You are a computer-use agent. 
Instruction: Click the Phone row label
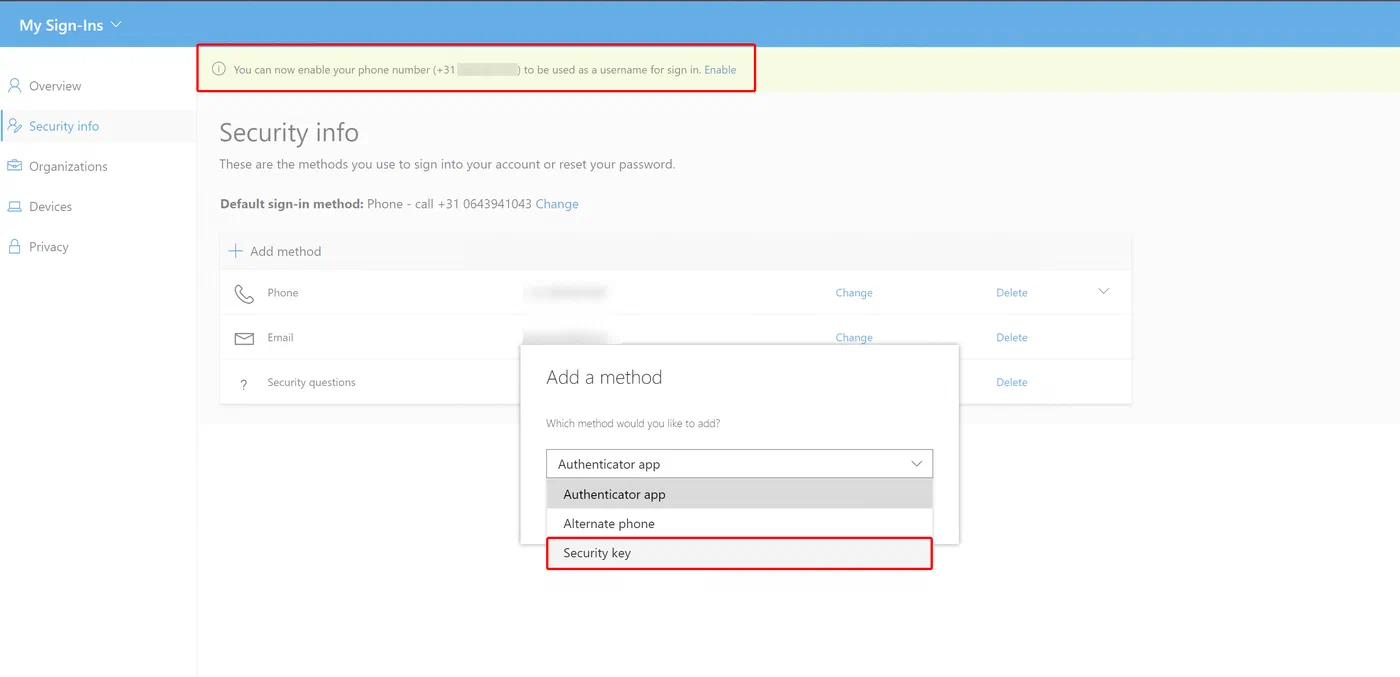(x=283, y=293)
